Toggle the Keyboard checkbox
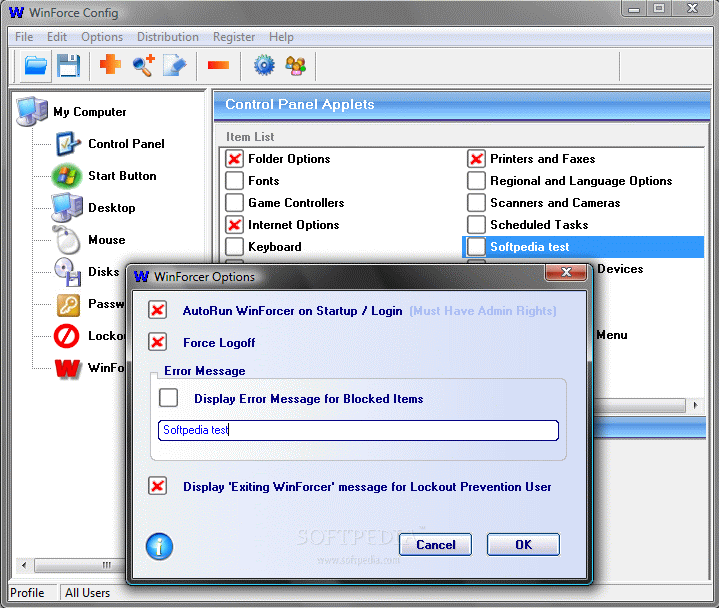719x608 pixels. click(234, 247)
